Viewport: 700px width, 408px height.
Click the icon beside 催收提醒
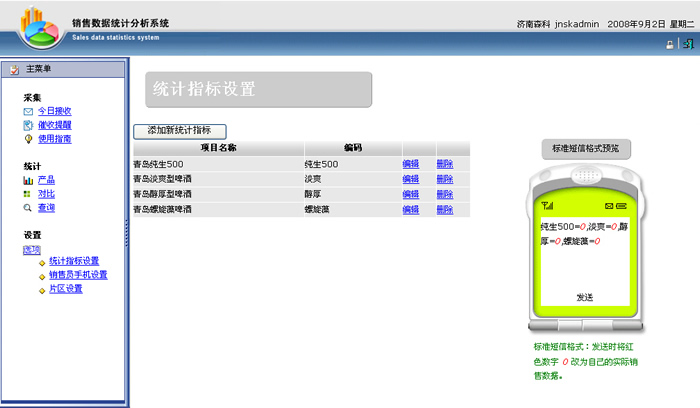tap(28, 125)
